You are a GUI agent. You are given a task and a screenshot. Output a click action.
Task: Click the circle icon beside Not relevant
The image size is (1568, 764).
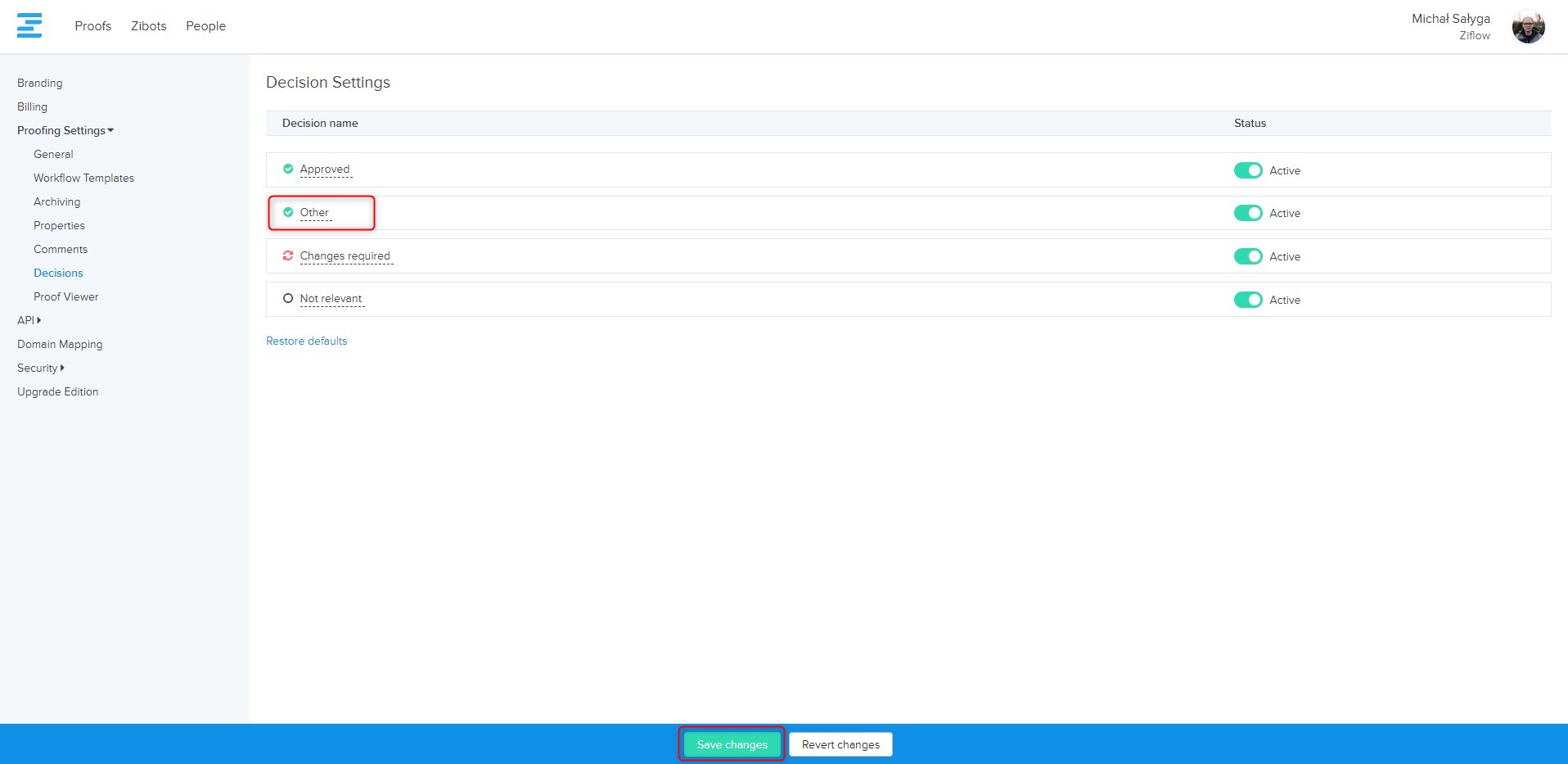click(288, 299)
